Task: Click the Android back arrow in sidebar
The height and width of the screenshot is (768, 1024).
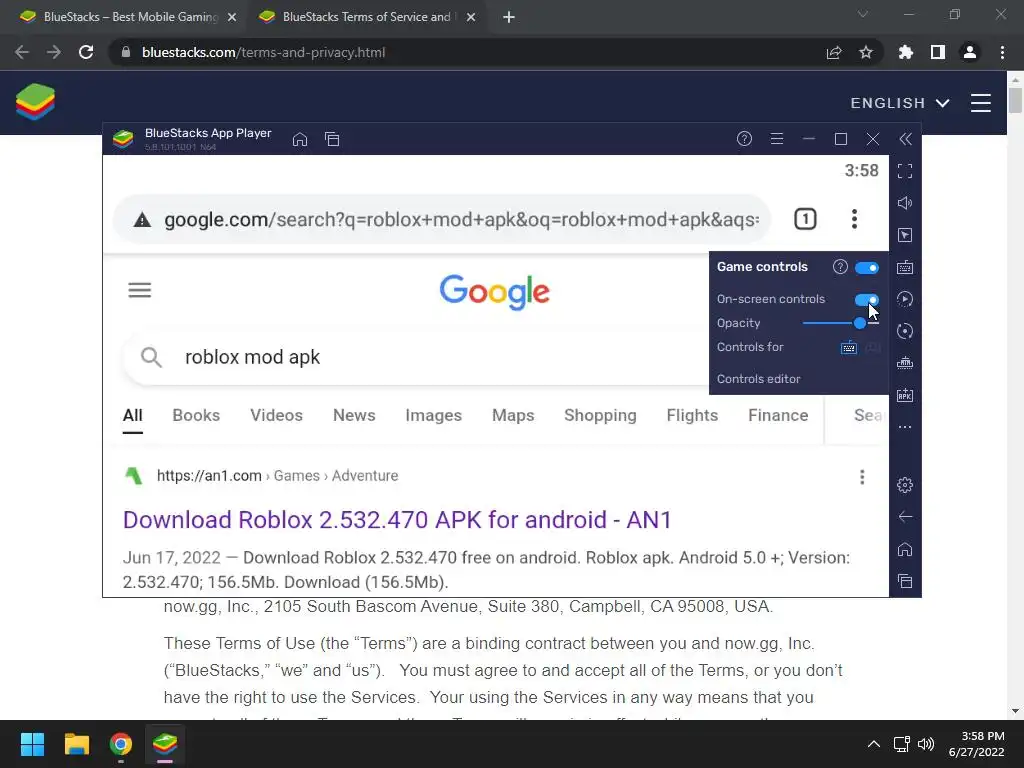Action: click(x=904, y=517)
